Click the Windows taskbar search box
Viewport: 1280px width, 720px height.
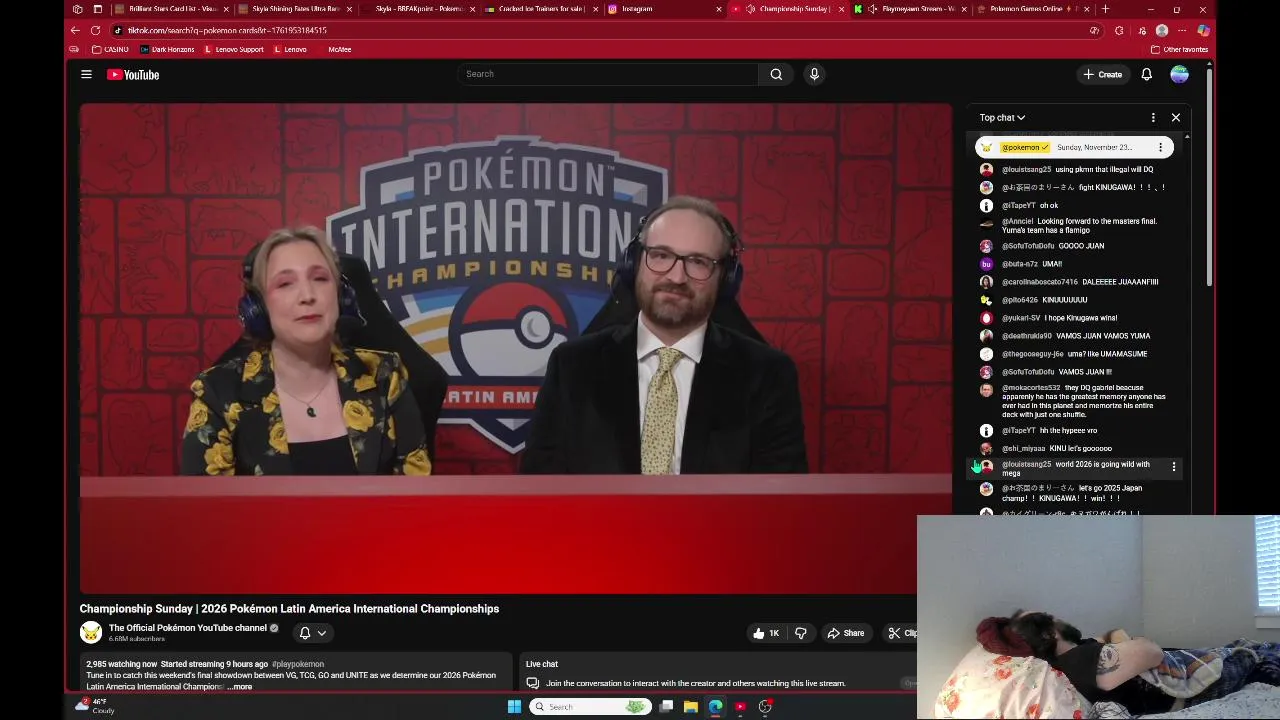coord(589,706)
